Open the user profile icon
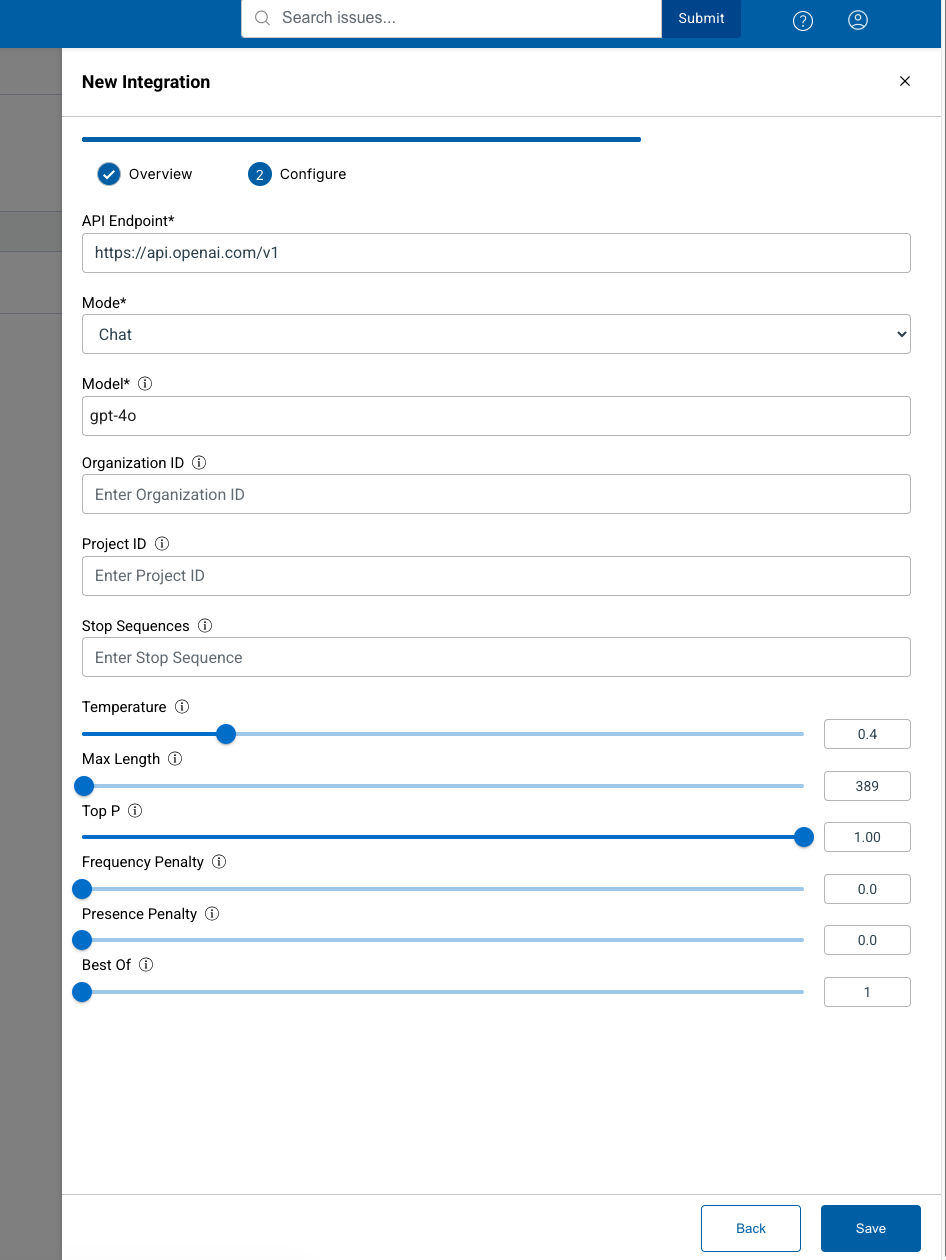 857,20
